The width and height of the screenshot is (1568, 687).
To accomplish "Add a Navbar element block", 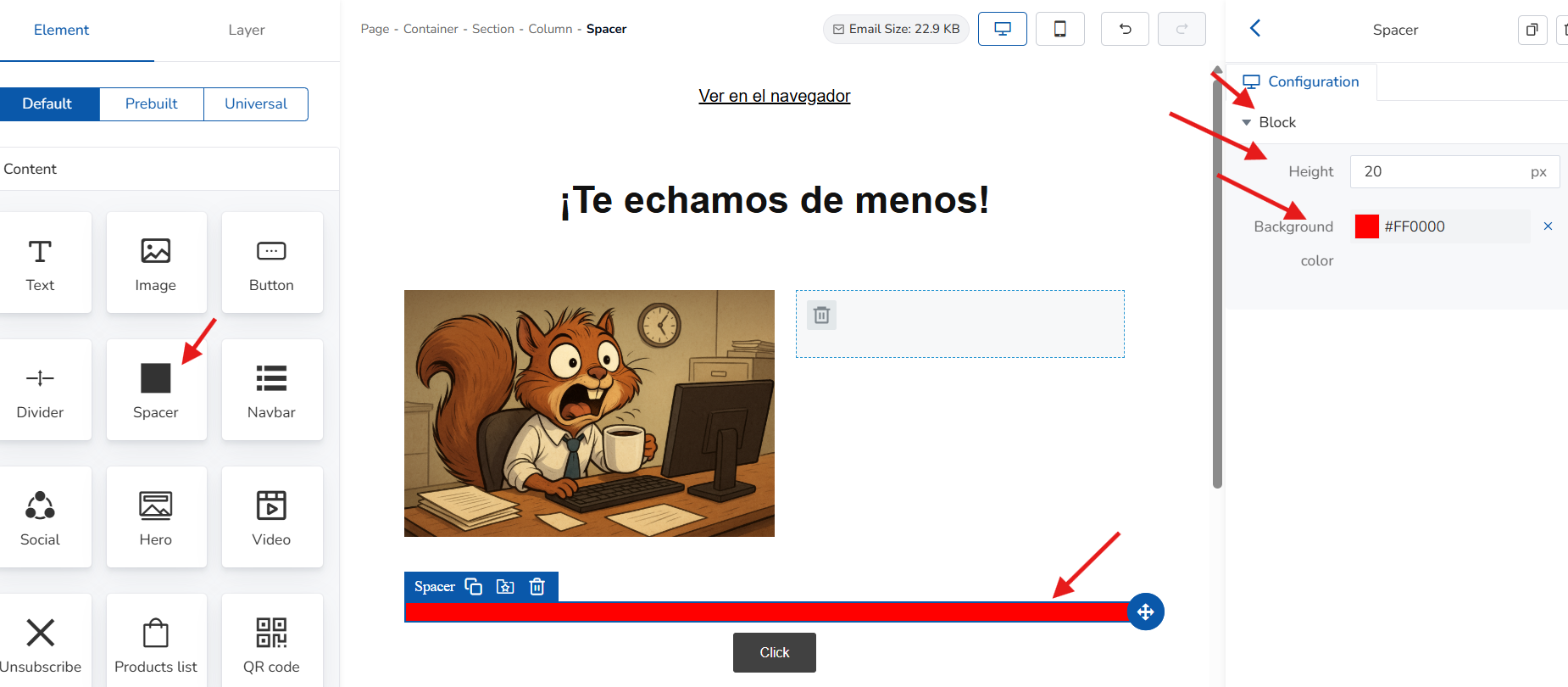I will [271, 389].
